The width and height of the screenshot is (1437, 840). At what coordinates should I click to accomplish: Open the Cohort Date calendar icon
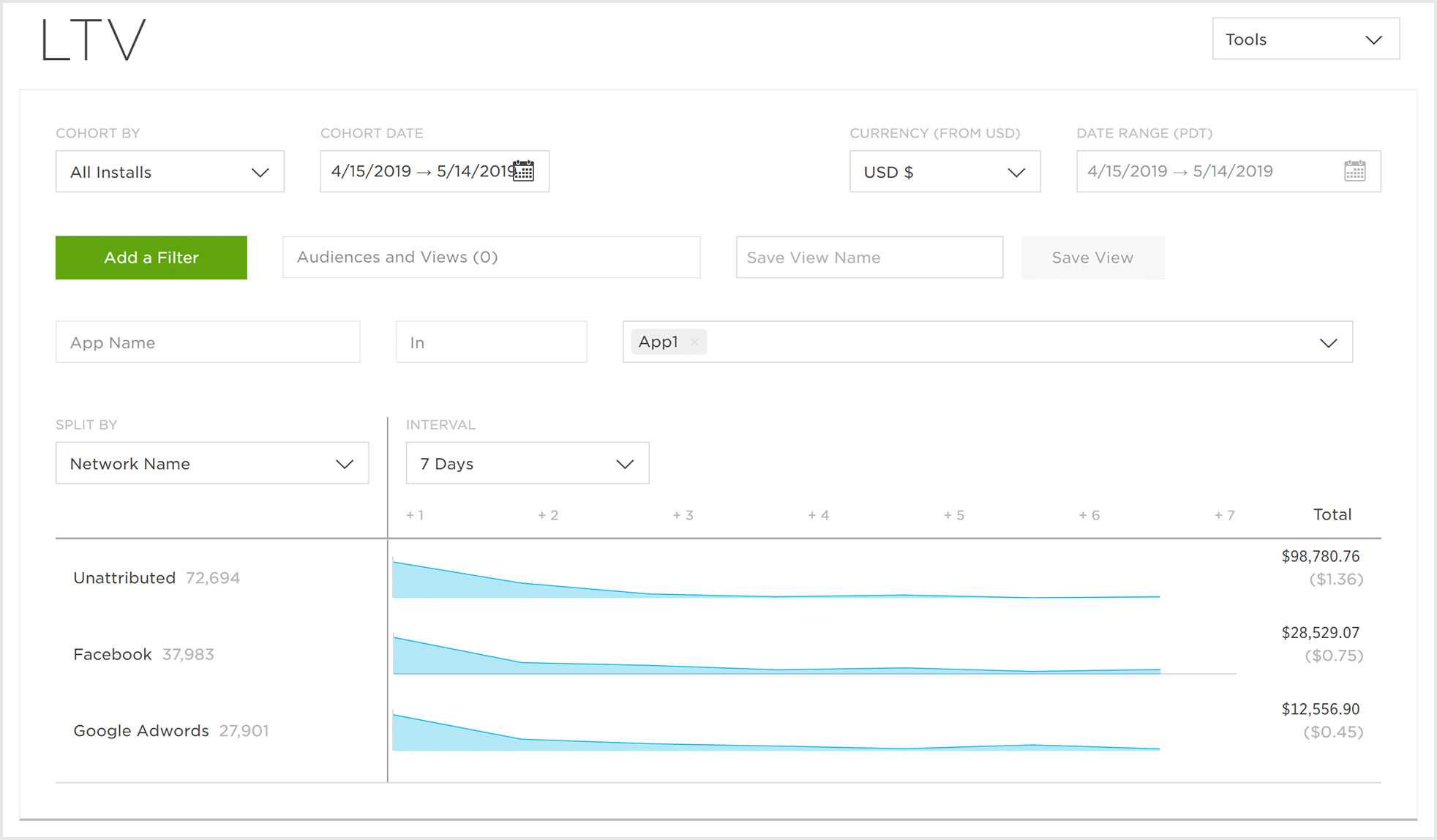coord(523,171)
